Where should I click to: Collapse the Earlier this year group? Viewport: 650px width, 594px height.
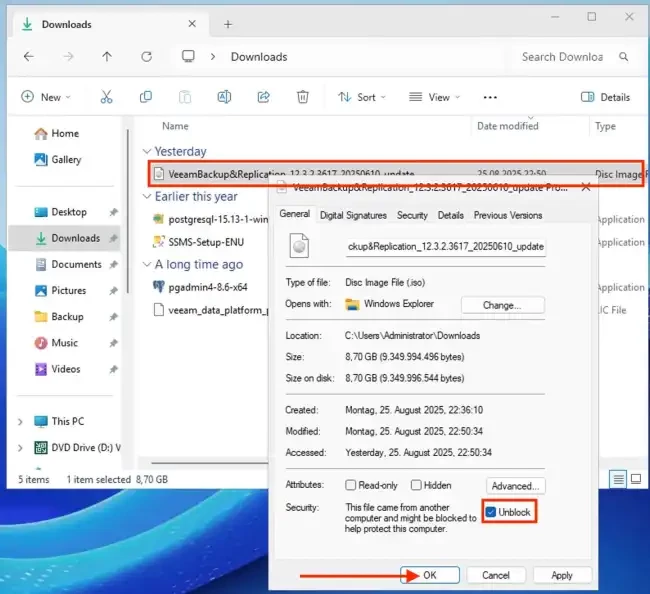(146, 196)
